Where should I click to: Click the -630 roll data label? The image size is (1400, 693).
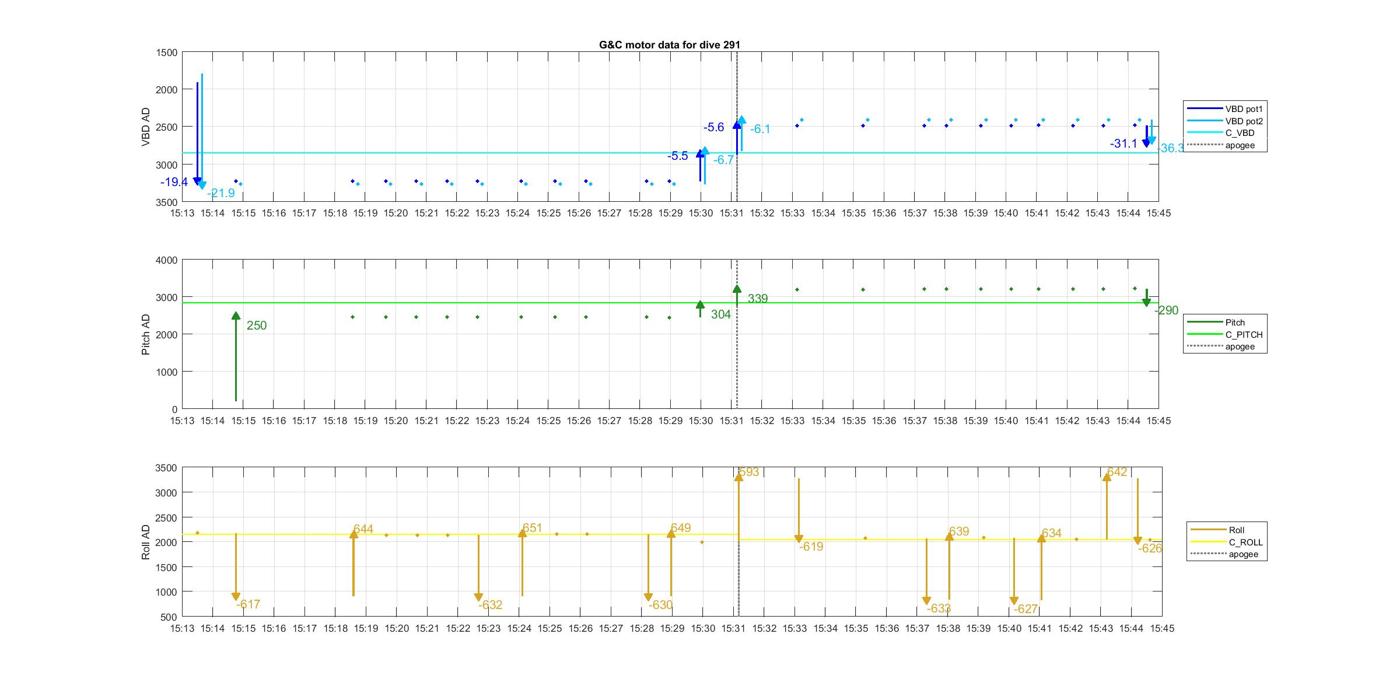tap(660, 605)
